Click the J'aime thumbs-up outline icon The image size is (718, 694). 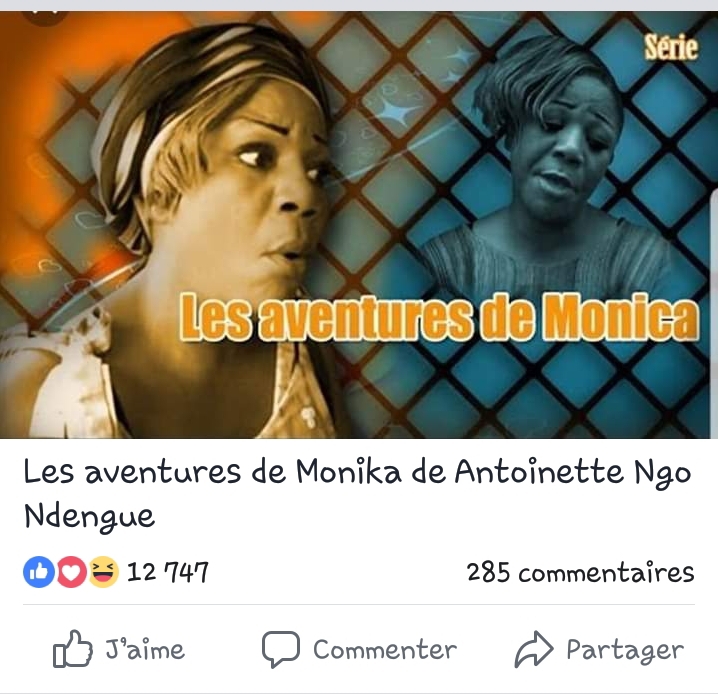[x=72, y=648]
